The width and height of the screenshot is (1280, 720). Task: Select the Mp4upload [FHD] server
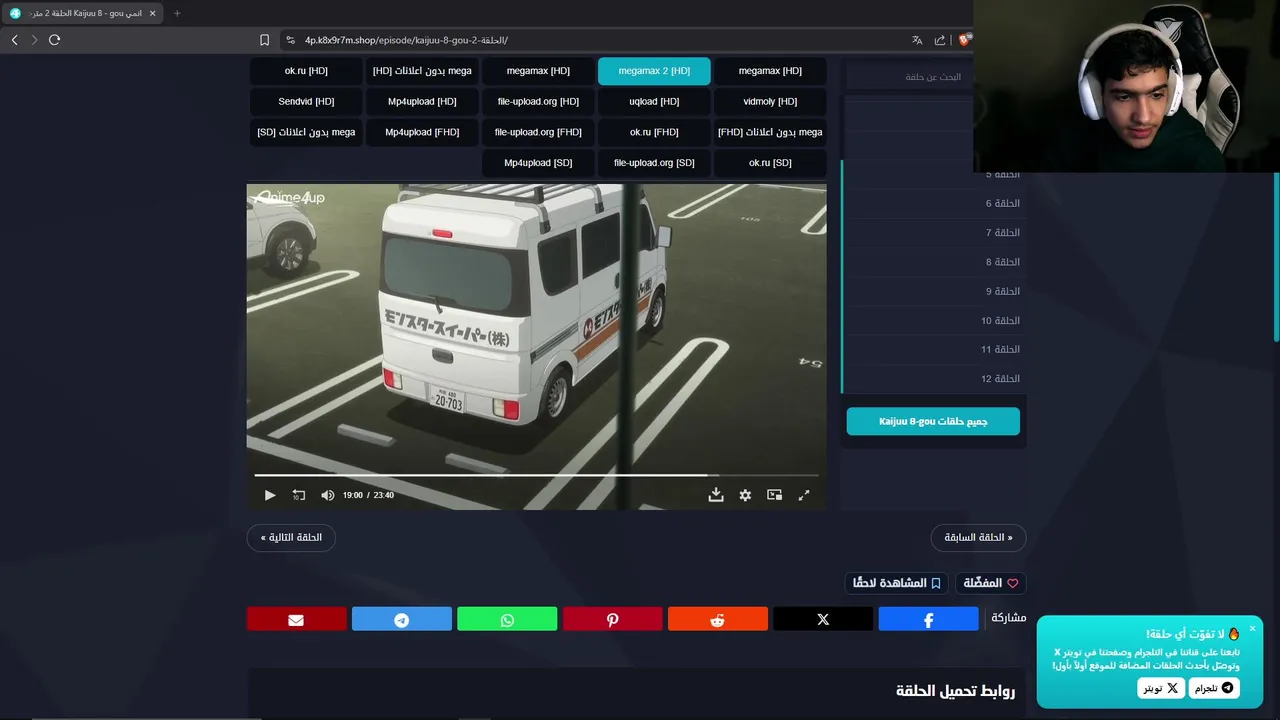[422, 132]
